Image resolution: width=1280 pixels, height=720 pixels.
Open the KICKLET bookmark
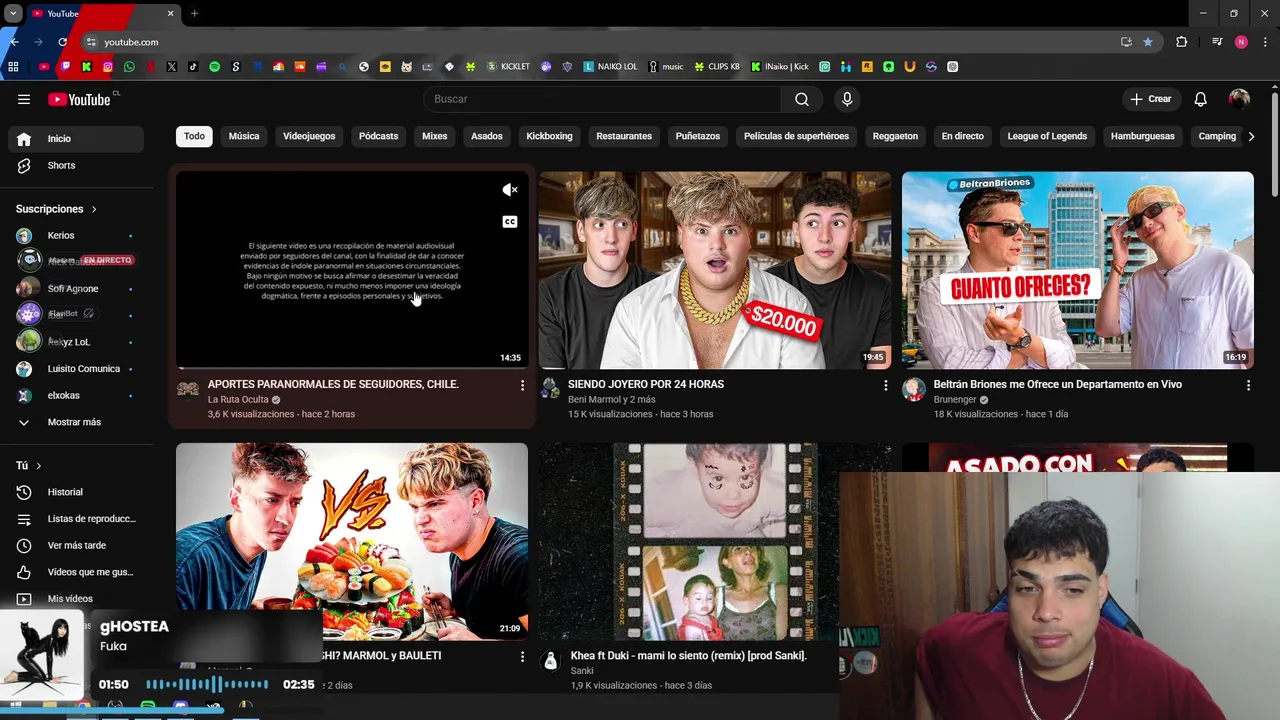509,67
